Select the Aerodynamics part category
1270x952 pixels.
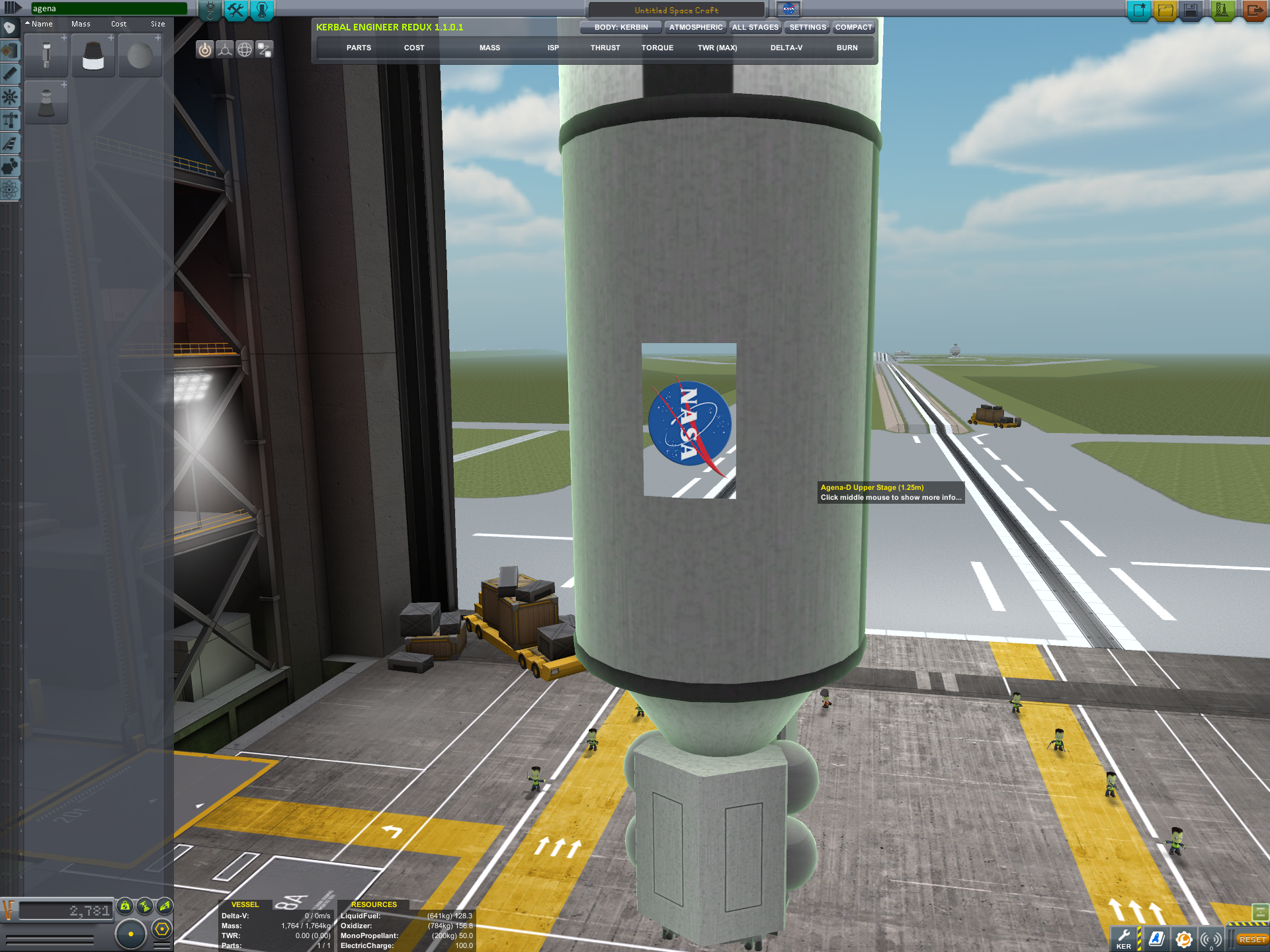coord(10,143)
